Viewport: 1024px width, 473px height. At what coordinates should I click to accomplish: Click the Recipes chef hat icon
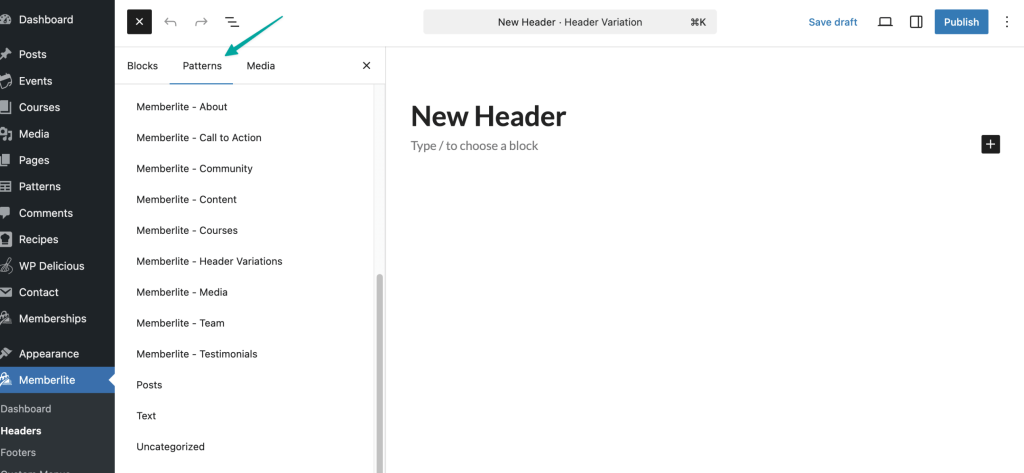5,239
